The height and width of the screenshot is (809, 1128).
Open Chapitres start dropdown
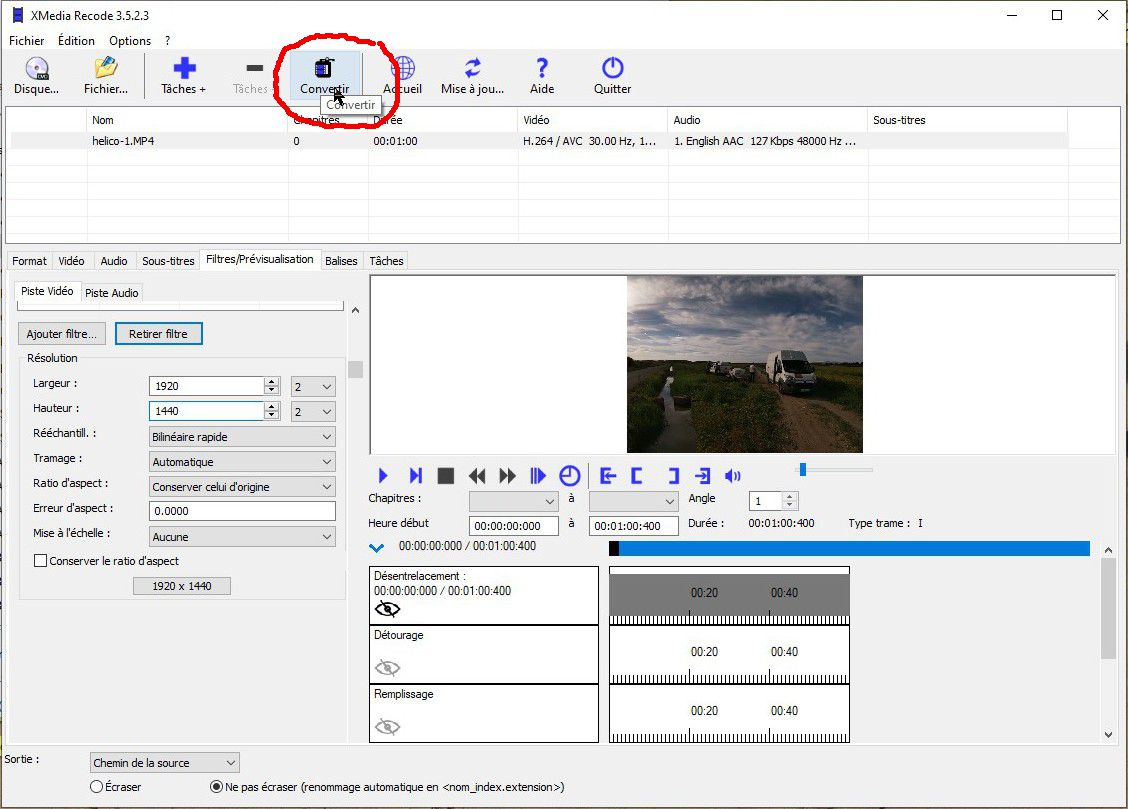pyautogui.click(x=514, y=501)
